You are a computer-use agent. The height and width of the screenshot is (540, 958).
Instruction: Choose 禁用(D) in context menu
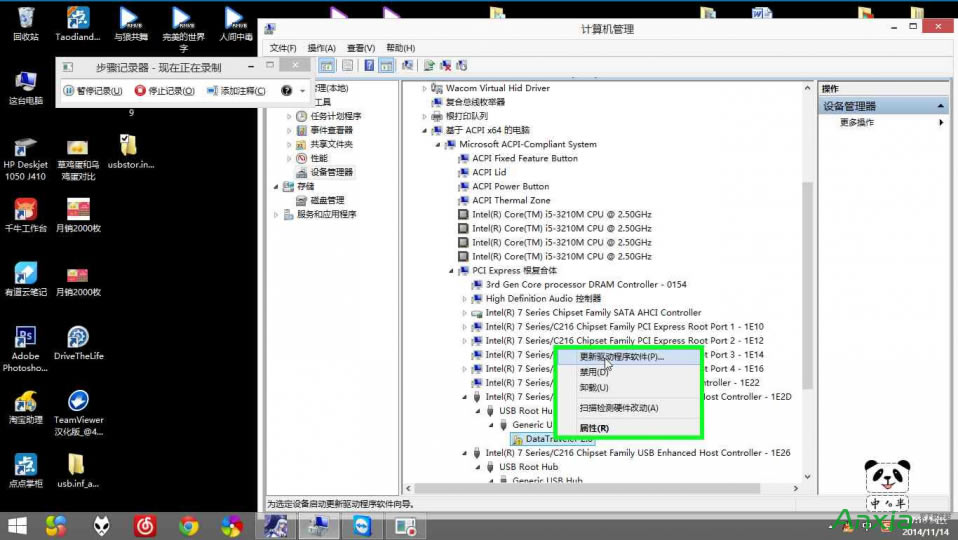[629, 371]
